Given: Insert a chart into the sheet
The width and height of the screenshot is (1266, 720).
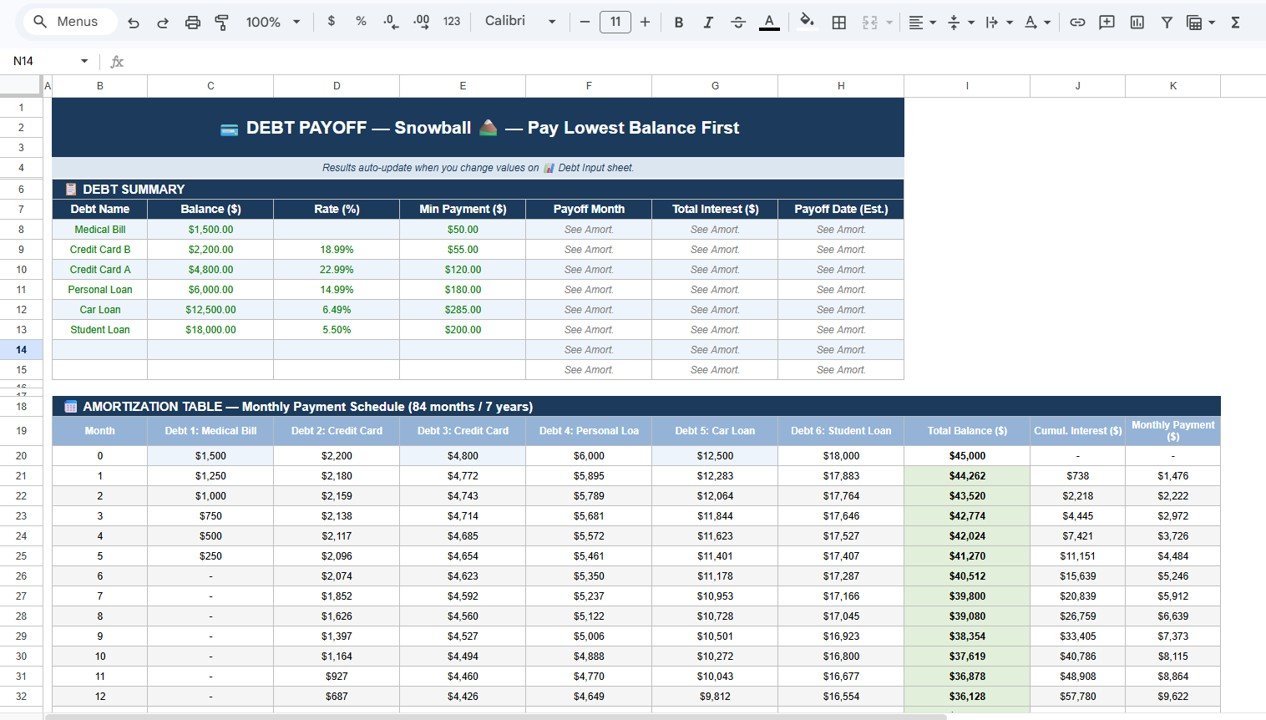Looking at the screenshot, I should click(1137, 21).
